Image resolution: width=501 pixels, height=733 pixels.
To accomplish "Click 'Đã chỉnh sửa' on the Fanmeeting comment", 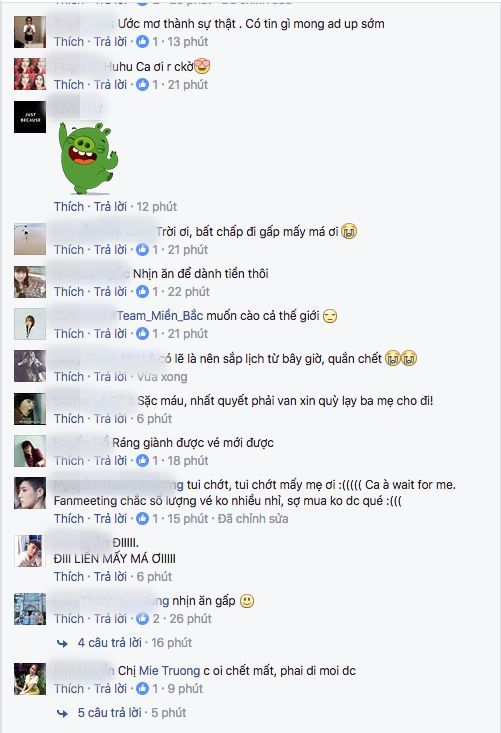I will (253, 518).
